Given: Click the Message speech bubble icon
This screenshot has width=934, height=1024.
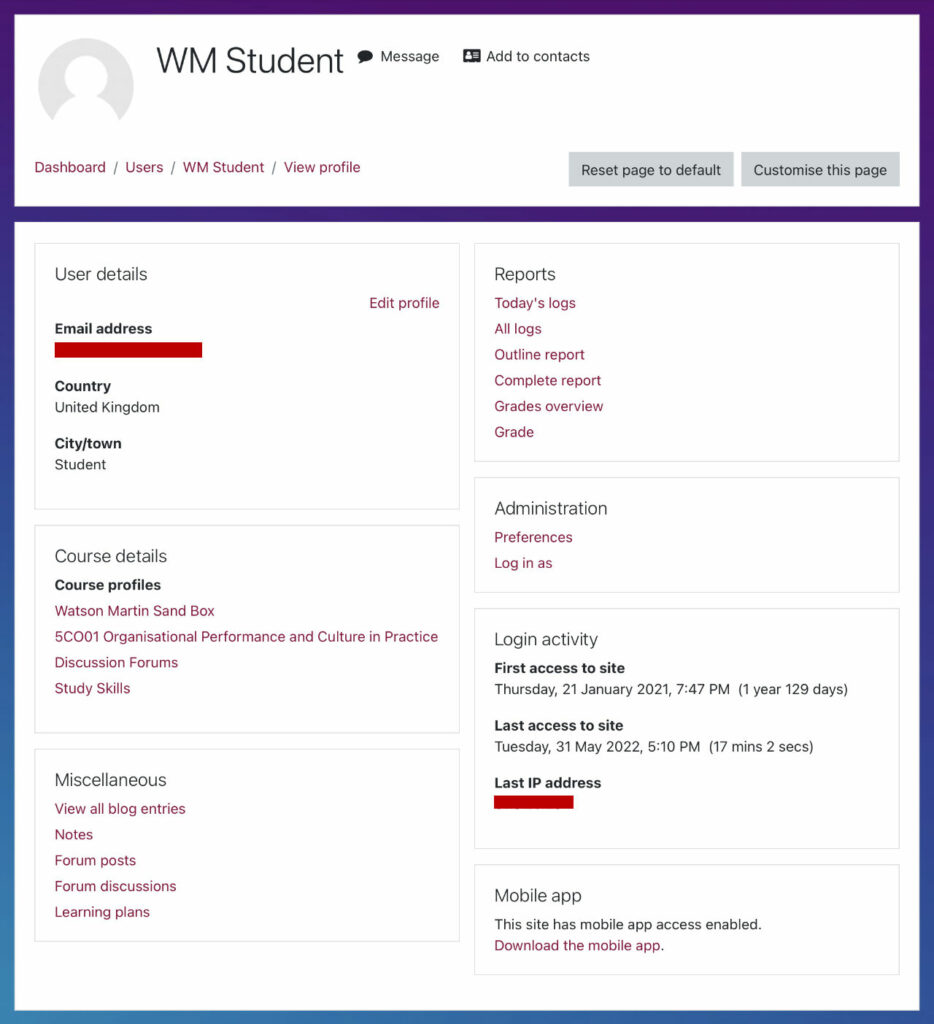Looking at the screenshot, I should coord(366,56).
